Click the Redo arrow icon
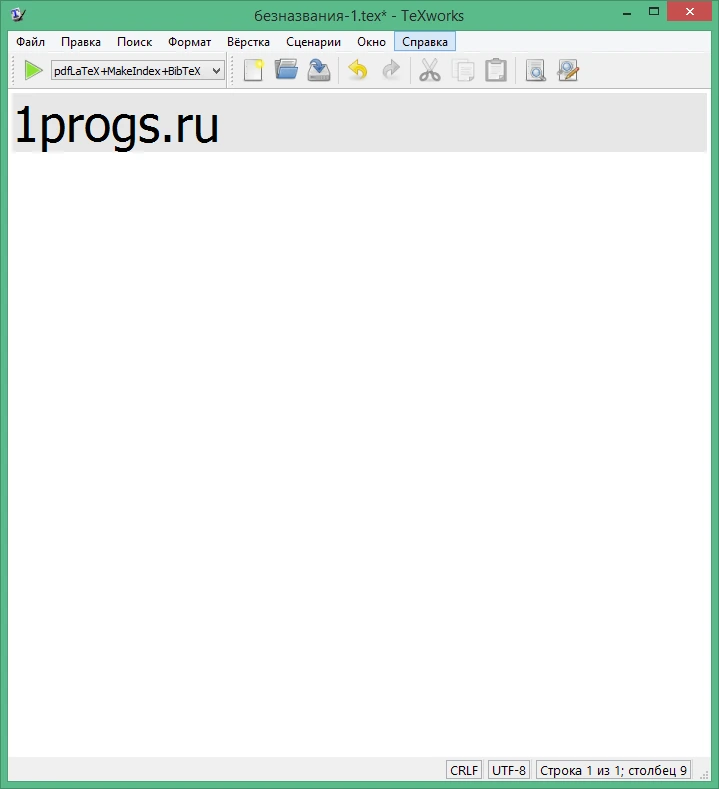This screenshot has height=789, width=719. click(391, 70)
